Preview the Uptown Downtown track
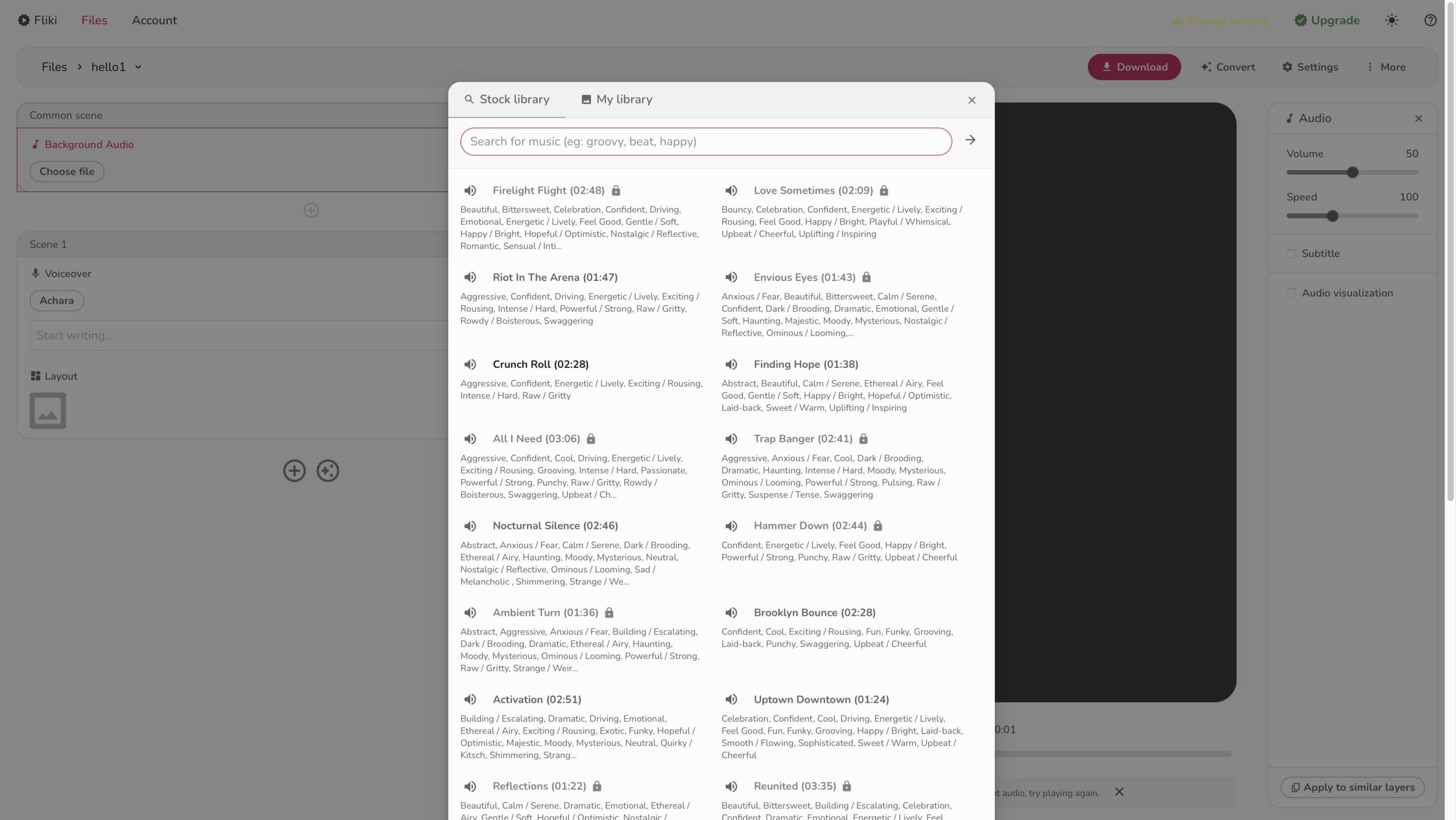Screen dimensions: 1456x820 (x=731, y=699)
